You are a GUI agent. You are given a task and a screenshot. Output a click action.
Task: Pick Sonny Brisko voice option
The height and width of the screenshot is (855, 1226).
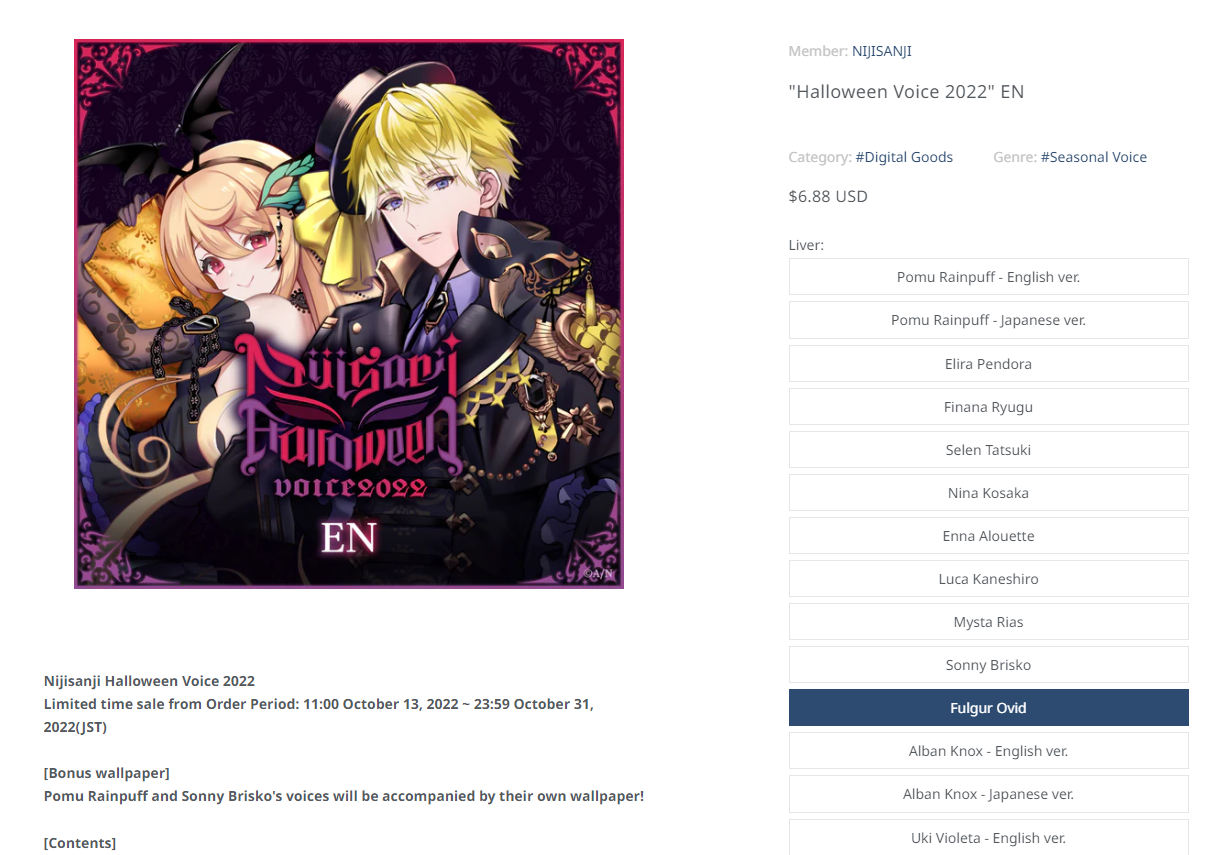[x=988, y=665]
